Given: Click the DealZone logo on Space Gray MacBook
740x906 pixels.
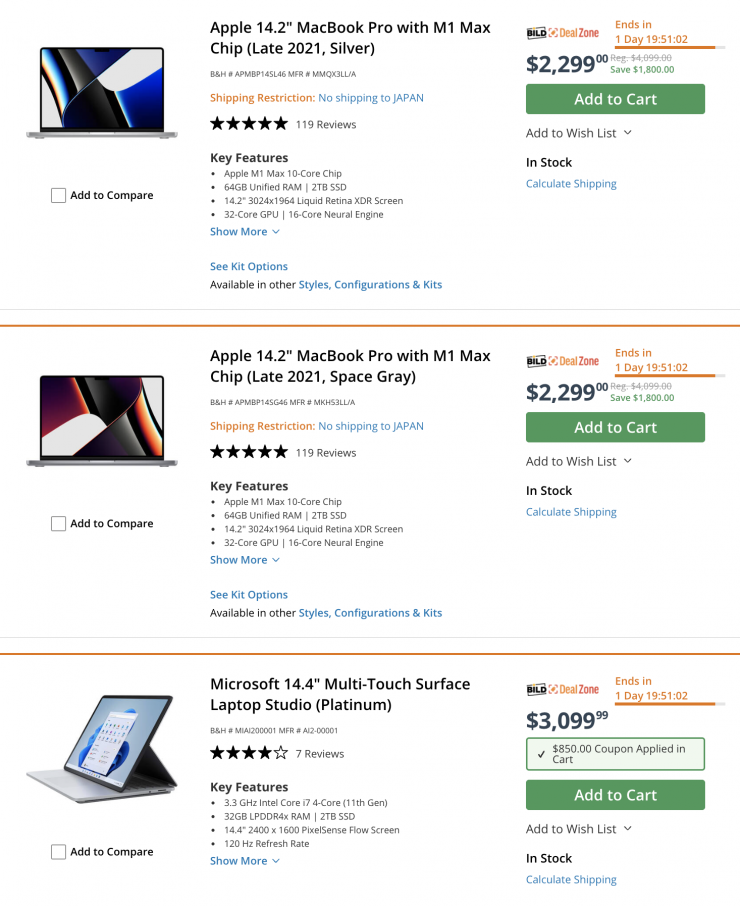Looking at the screenshot, I should [563, 361].
